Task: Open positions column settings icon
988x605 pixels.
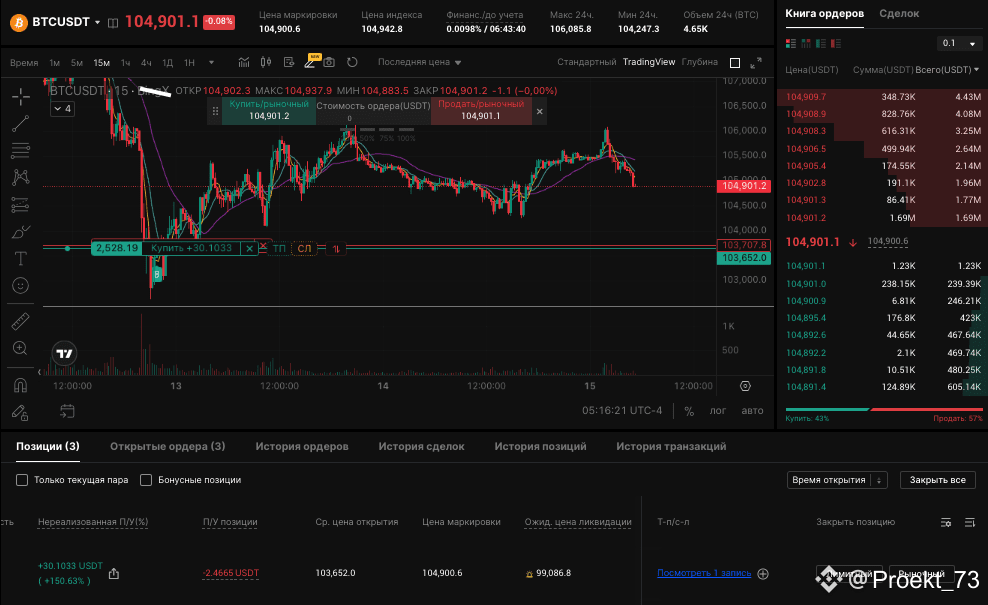Action: pos(946,522)
